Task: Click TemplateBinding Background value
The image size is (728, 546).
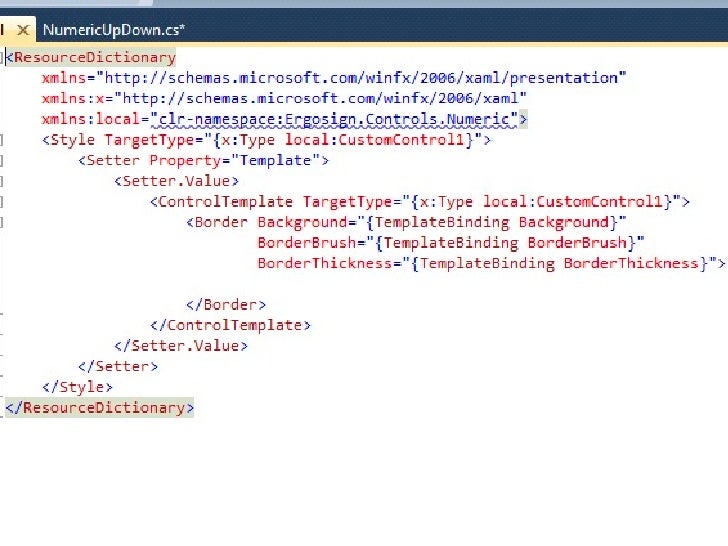Action: click(492, 222)
